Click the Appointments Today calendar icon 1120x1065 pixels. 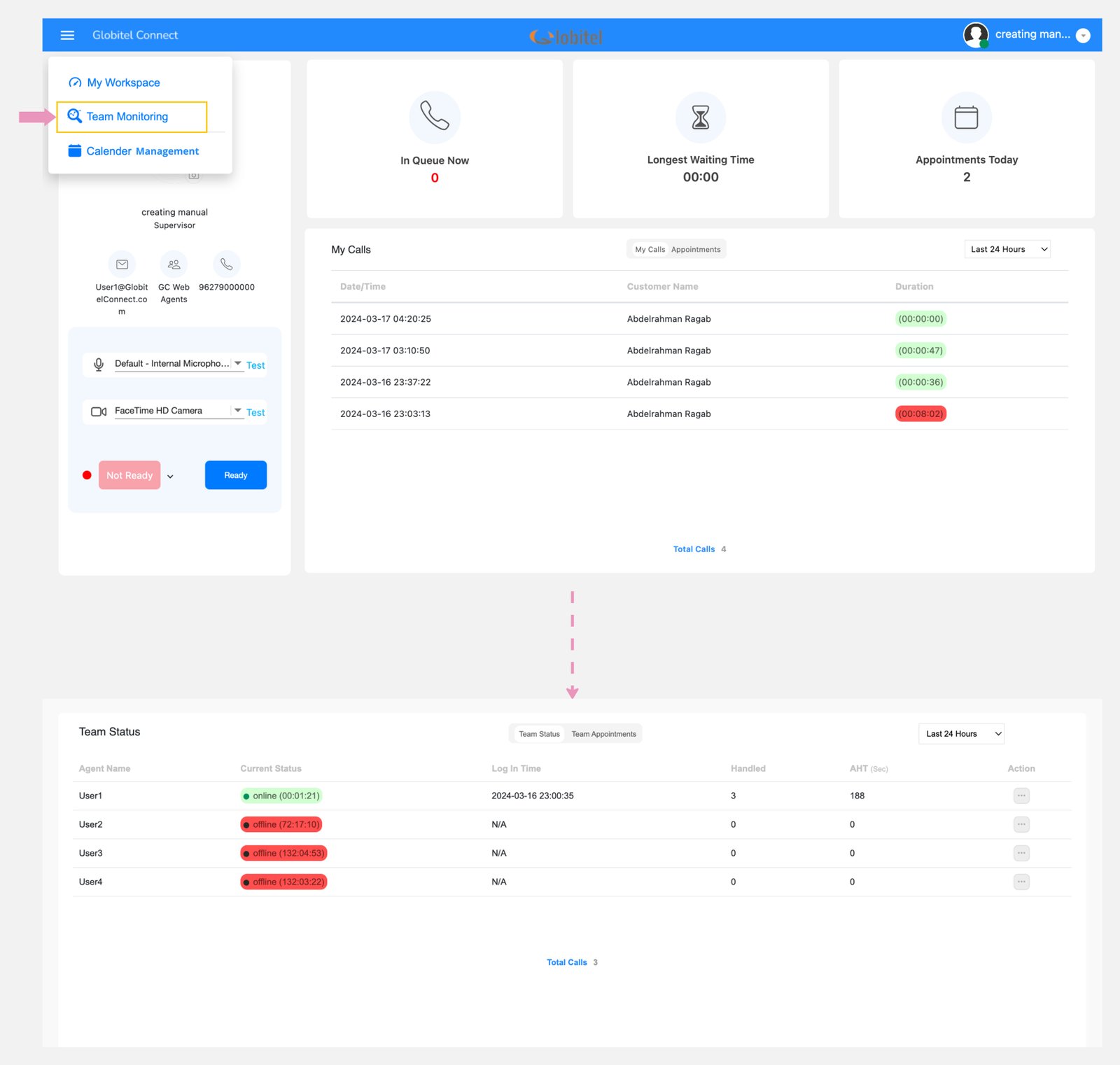pos(966,117)
